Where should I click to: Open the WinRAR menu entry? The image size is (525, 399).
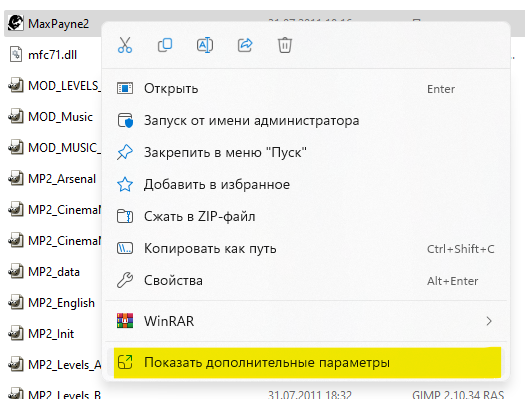pos(306,321)
